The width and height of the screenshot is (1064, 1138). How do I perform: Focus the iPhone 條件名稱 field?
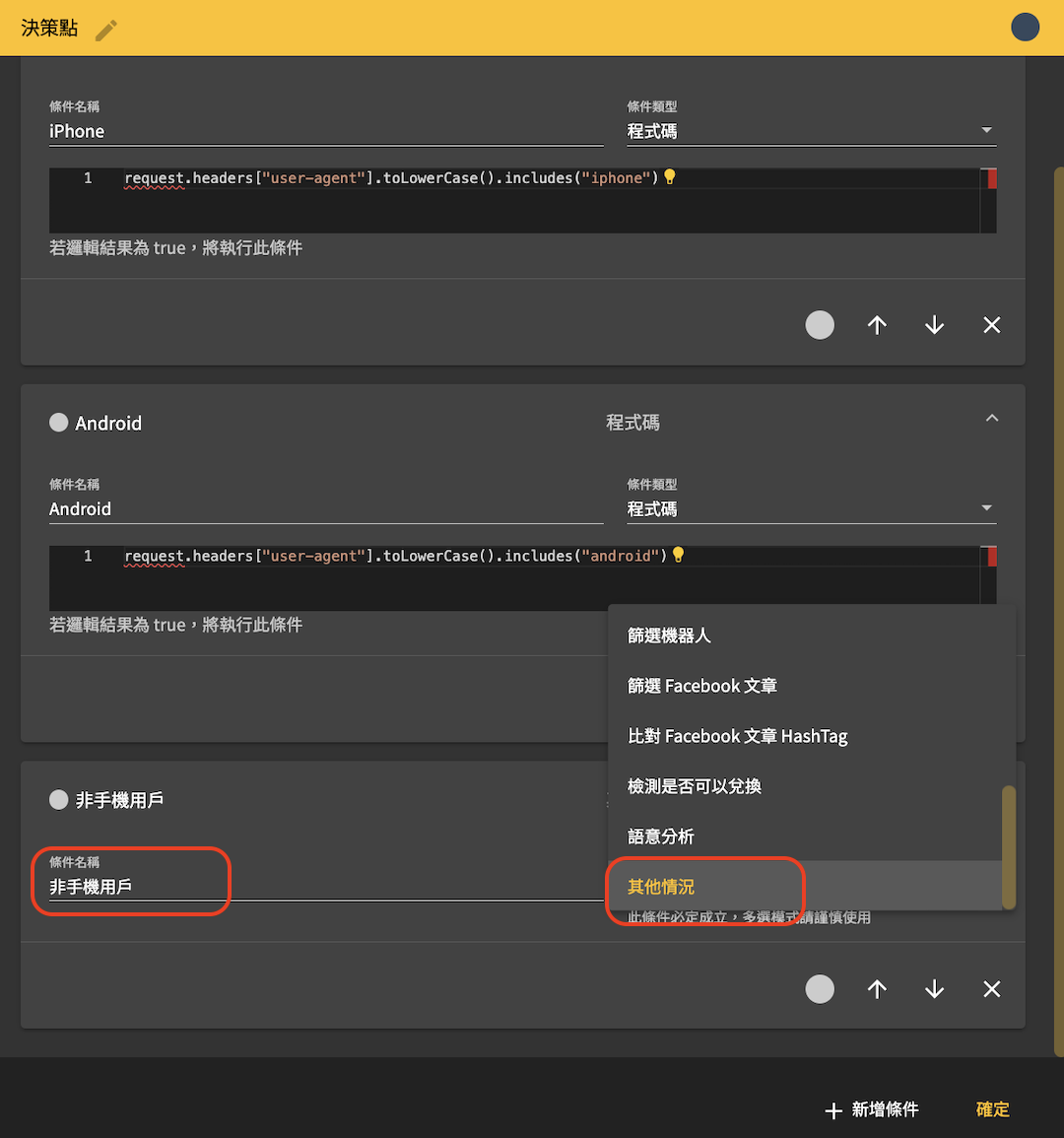[x=326, y=131]
